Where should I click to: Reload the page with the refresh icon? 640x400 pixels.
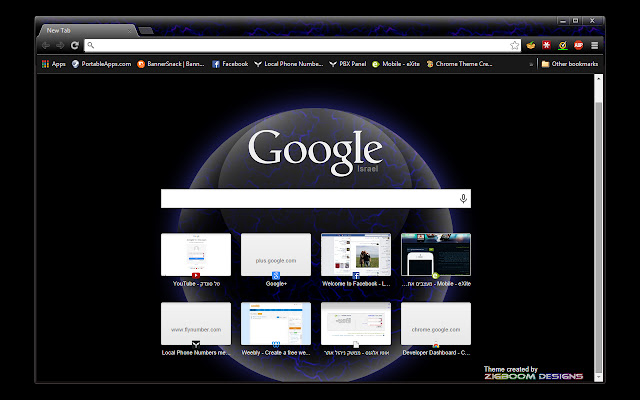point(74,45)
